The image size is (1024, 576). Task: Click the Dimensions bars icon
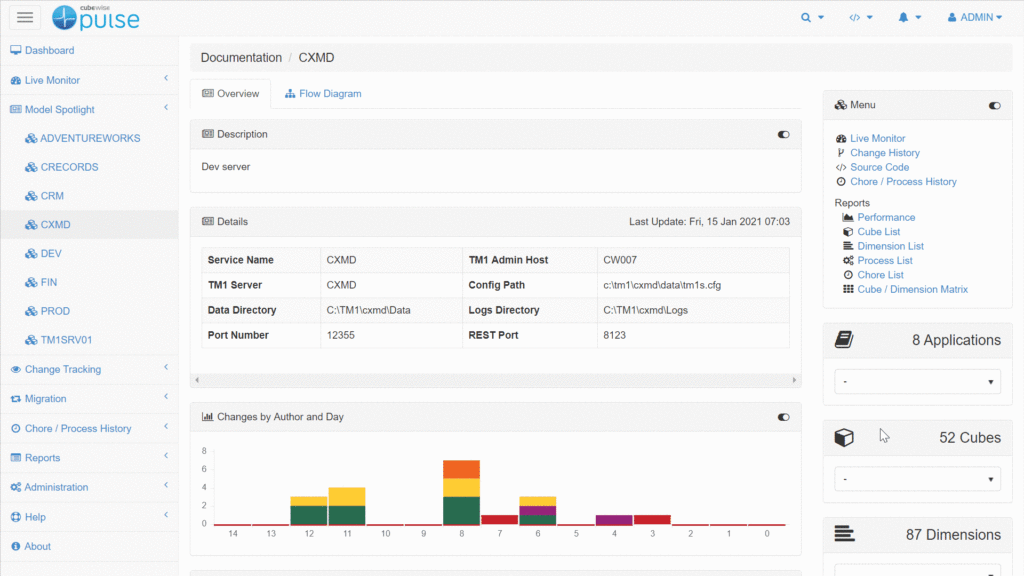pyautogui.click(x=844, y=535)
